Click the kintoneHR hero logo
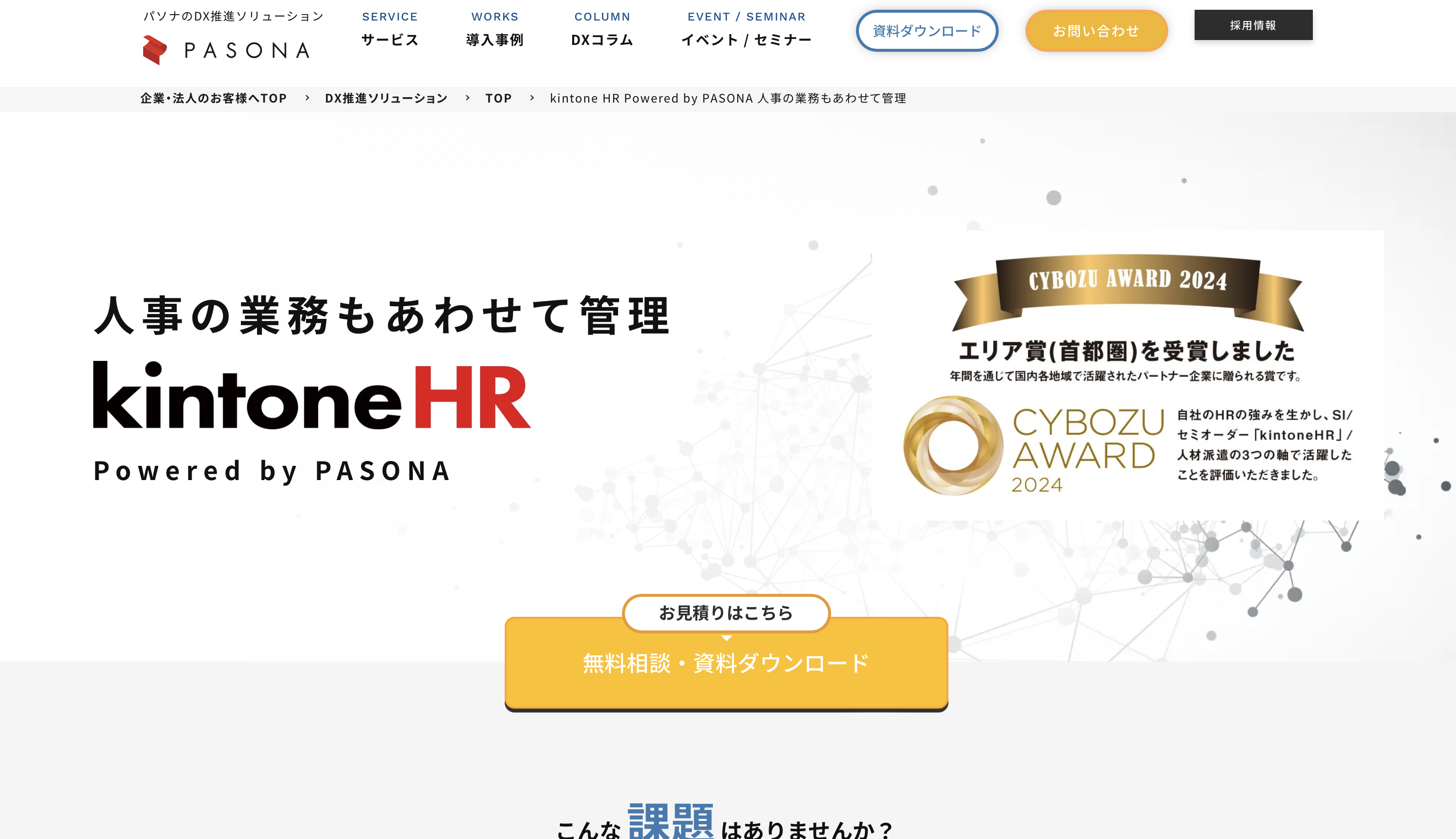The width and height of the screenshot is (1456, 839). tap(312, 395)
